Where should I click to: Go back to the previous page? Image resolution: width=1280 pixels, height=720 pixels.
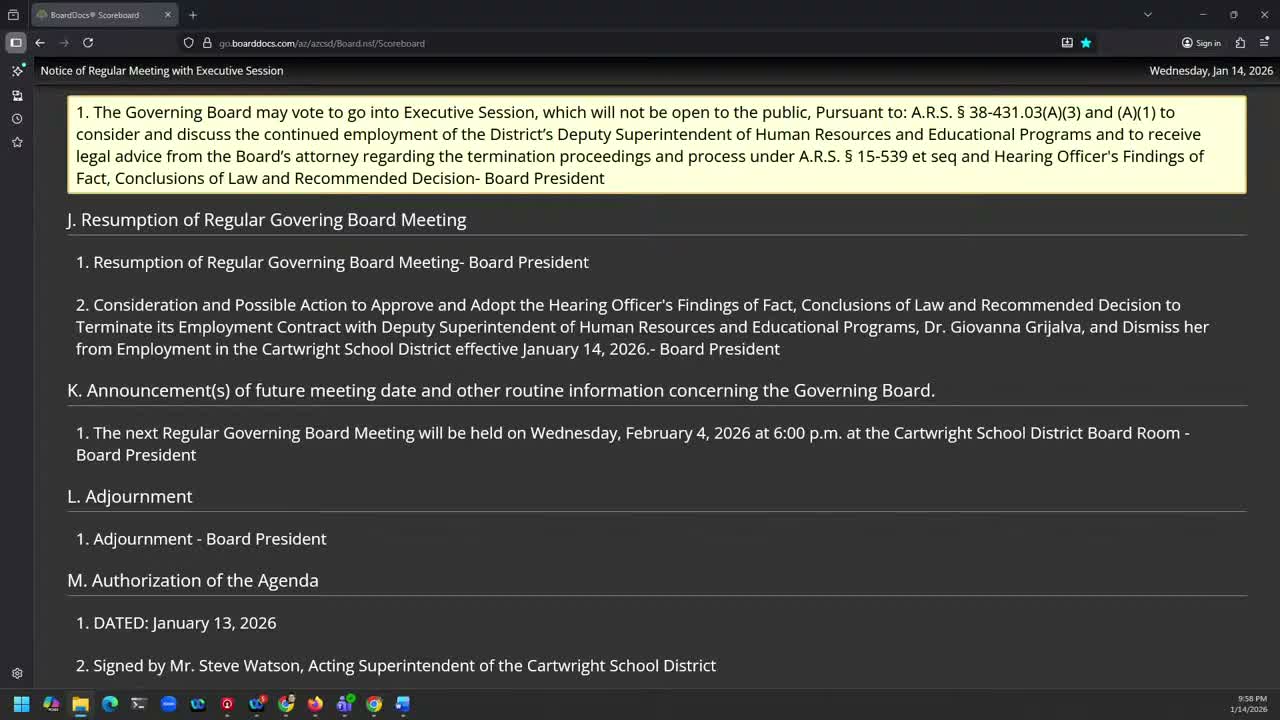pyautogui.click(x=40, y=43)
